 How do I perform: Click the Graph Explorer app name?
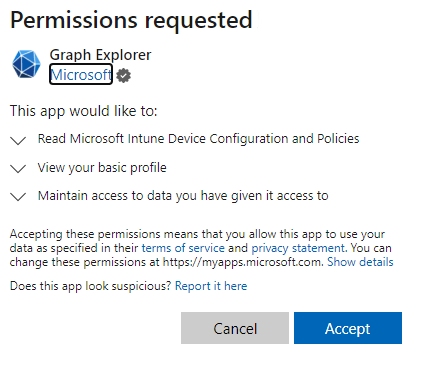[100, 55]
